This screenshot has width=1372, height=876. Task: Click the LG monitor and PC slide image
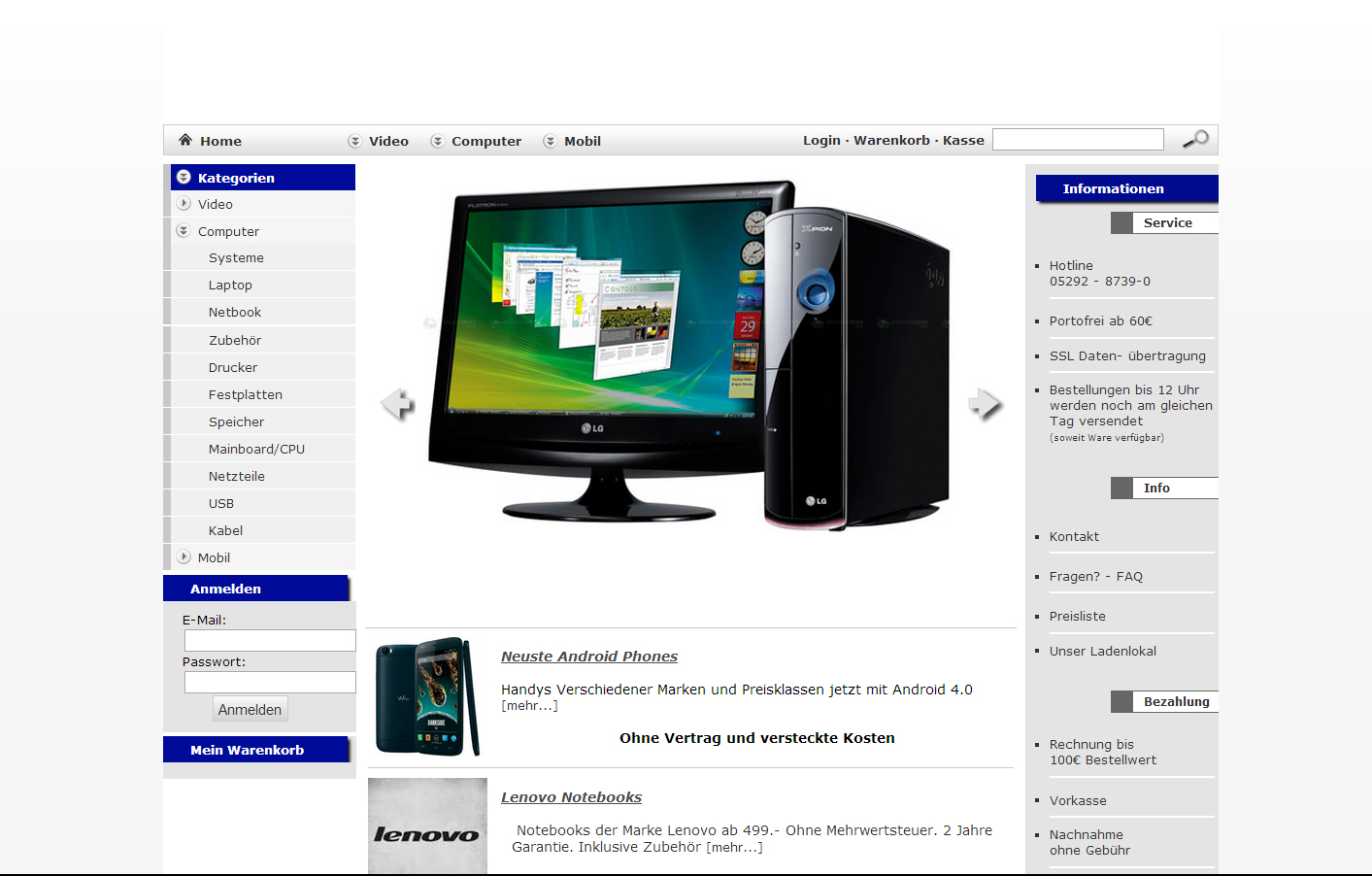pyautogui.click(x=689, y=354)
